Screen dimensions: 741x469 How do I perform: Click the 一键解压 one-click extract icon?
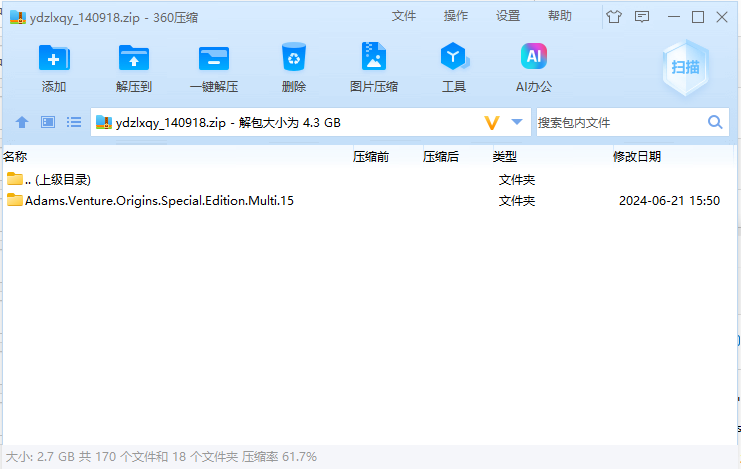[214, 59]
